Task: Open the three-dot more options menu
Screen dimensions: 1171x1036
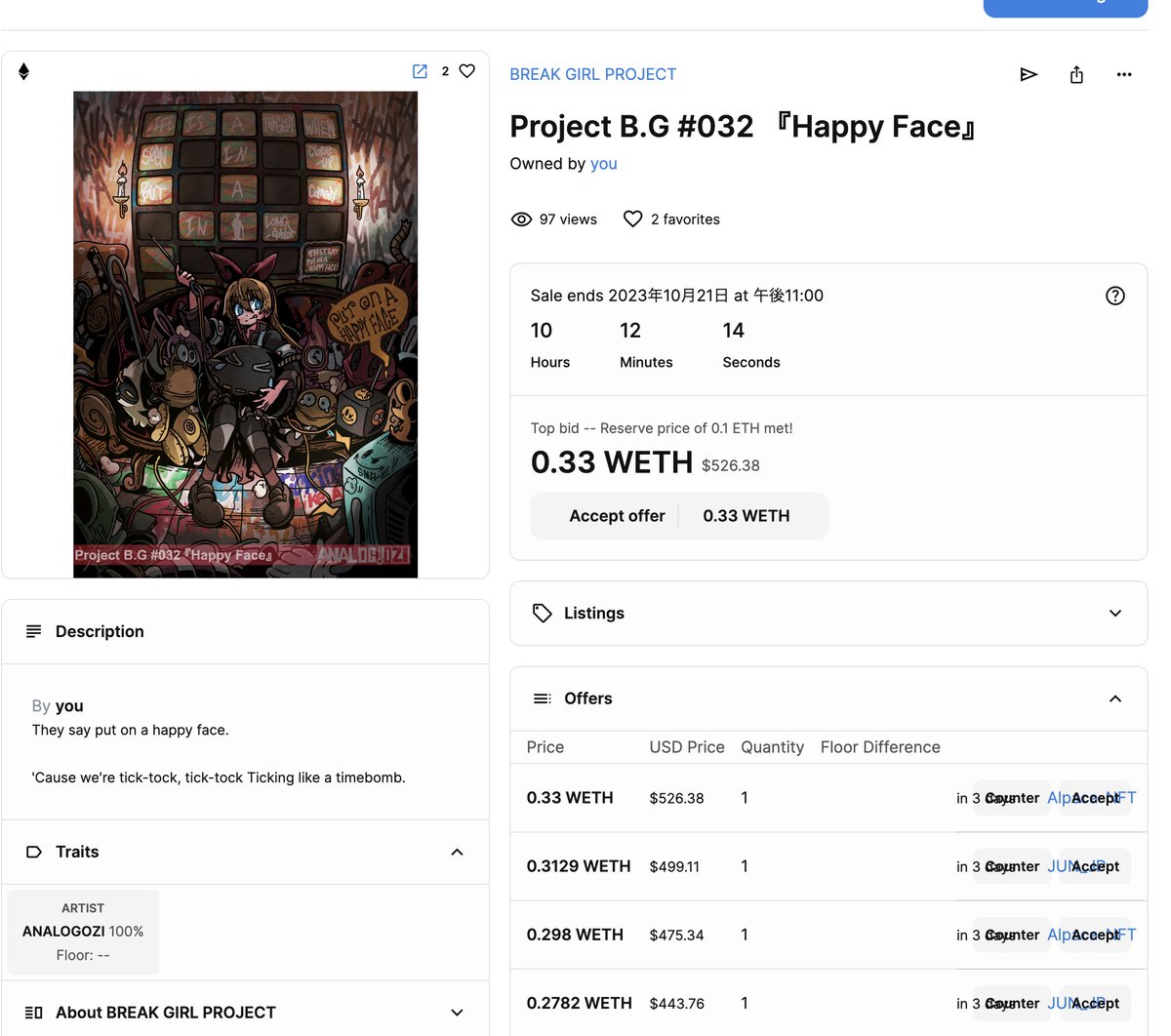Action: coord(1124,74)
